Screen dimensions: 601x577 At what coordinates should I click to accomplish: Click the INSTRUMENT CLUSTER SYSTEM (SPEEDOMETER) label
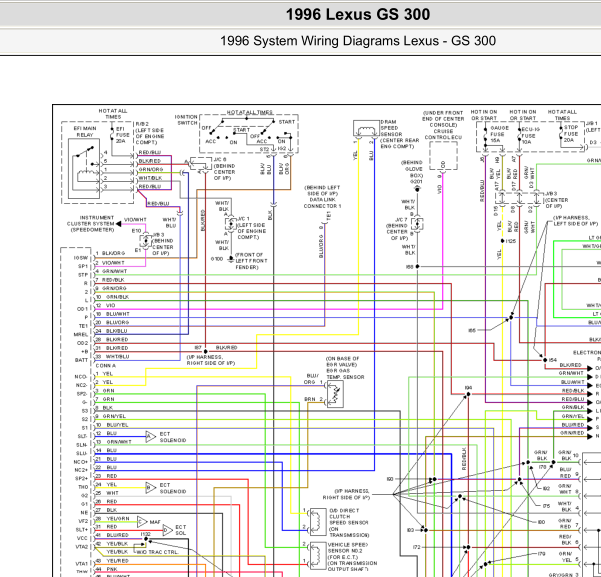click(x=91, y=224)
